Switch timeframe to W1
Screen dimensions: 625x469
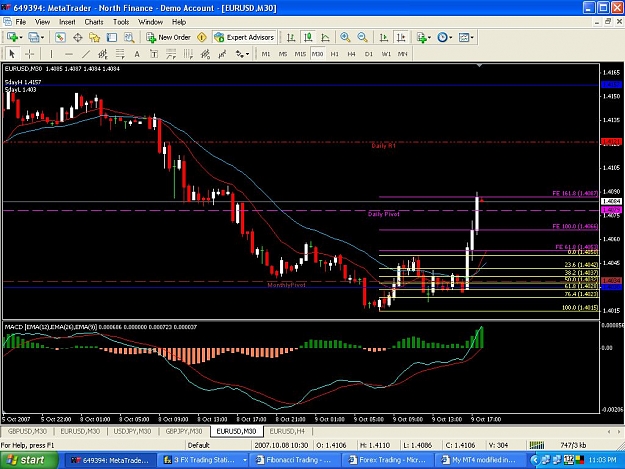386,54
